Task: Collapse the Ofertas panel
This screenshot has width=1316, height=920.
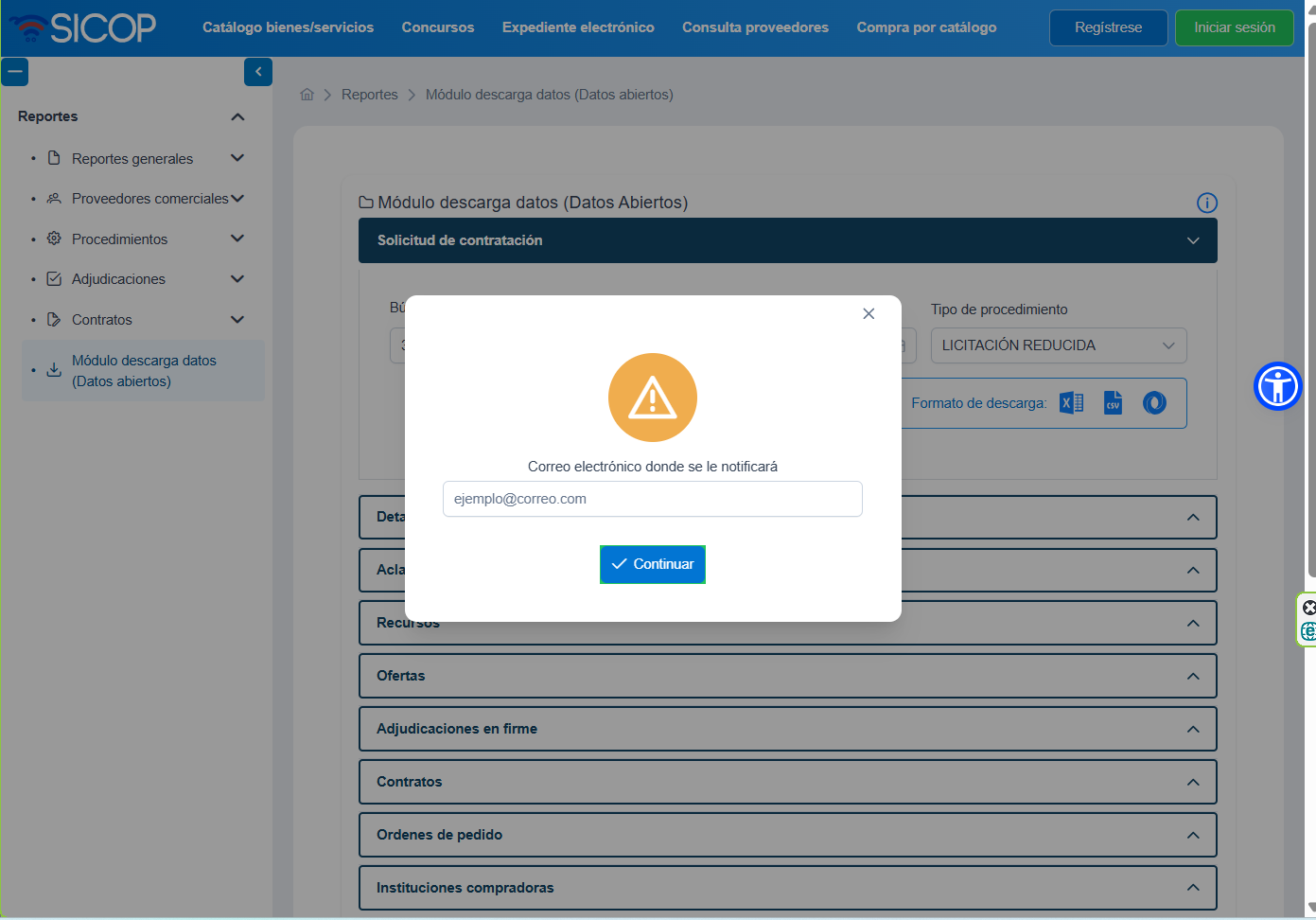Action: [1192, 676]
